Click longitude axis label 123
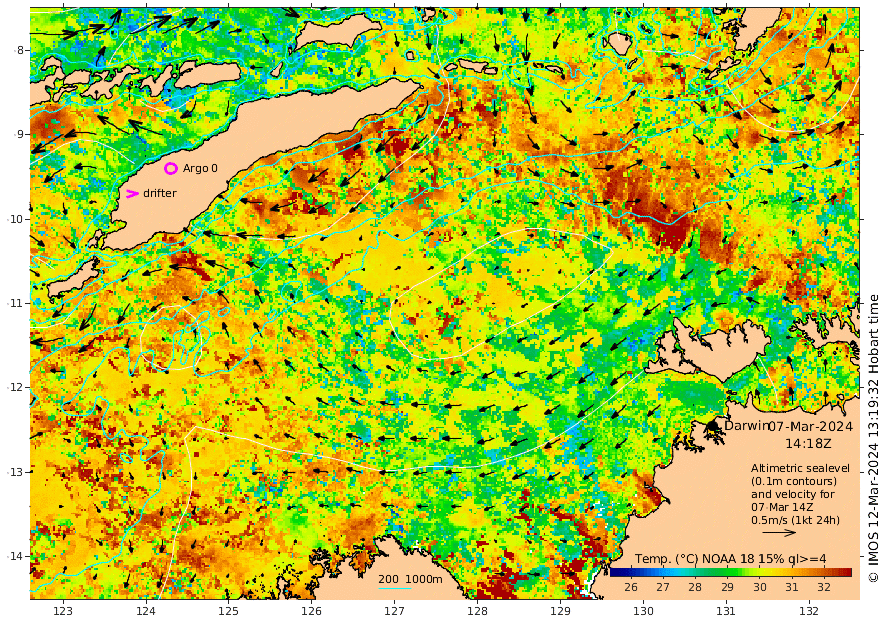Screen dimensions: 880x630 click(x=63, y=611)
